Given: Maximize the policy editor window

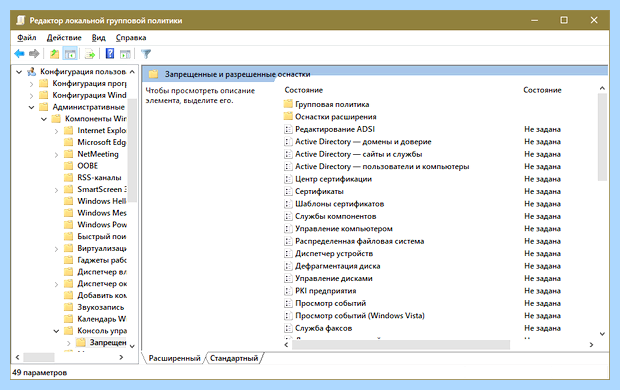Looking at the screenshot, I should point(564,20).
